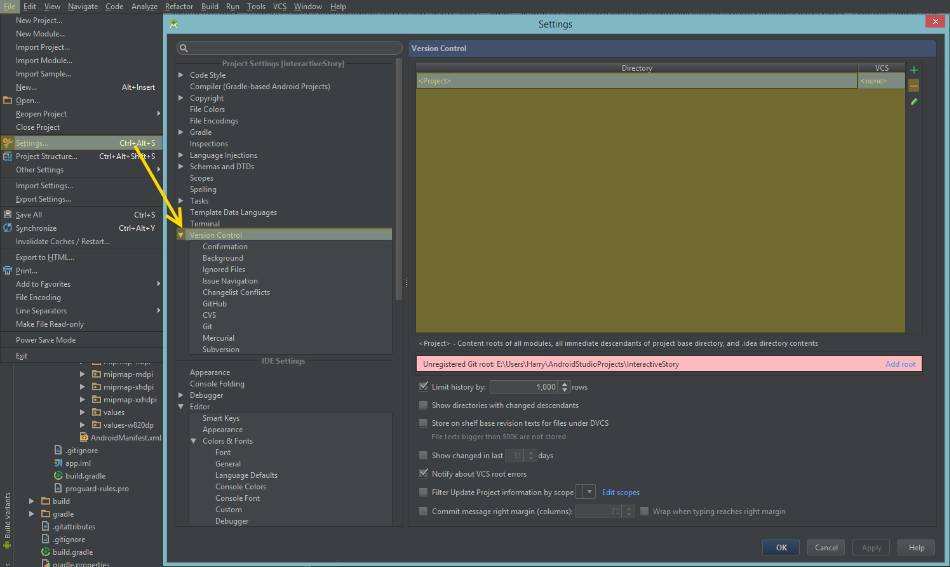Viewport: 950px width, 567px height.
Task: Click the Print icon in File menu
Action: [8, 271]
